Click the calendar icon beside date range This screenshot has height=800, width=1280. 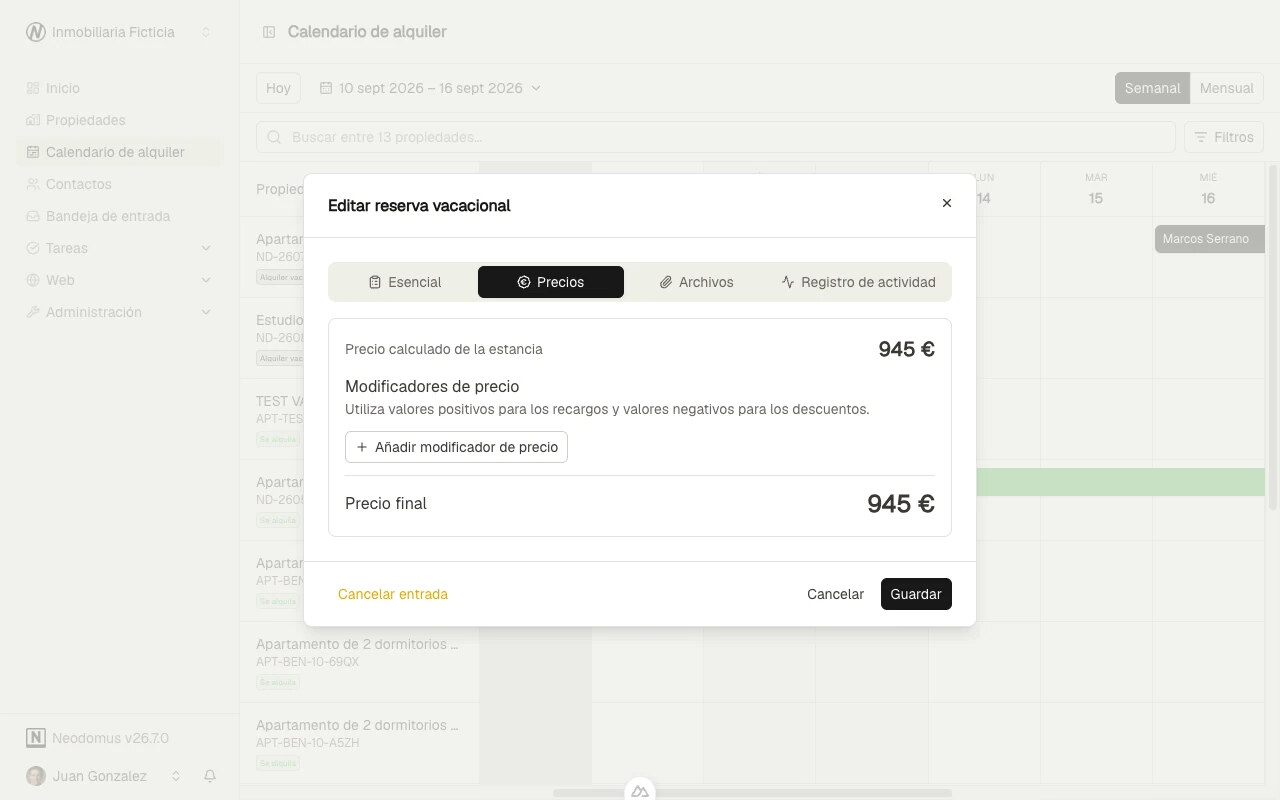pos(325,88)
